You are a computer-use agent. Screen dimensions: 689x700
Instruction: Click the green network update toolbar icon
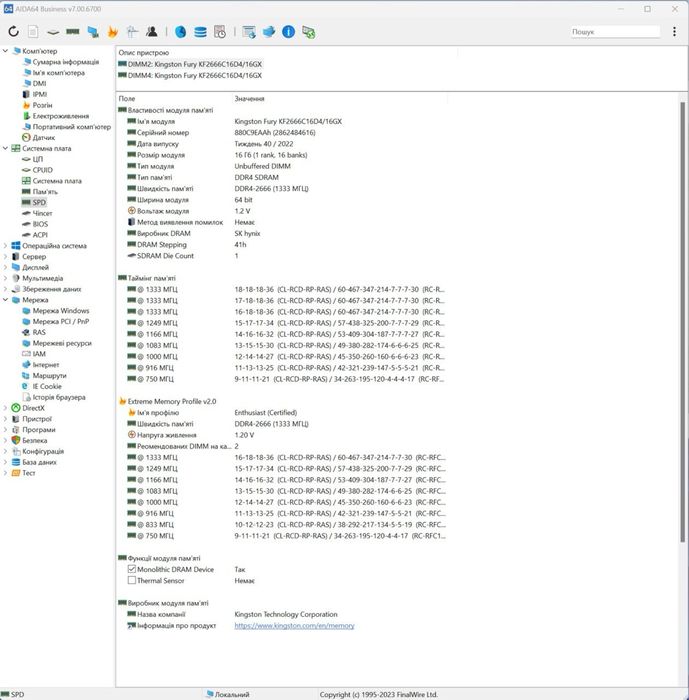point(309,32)
